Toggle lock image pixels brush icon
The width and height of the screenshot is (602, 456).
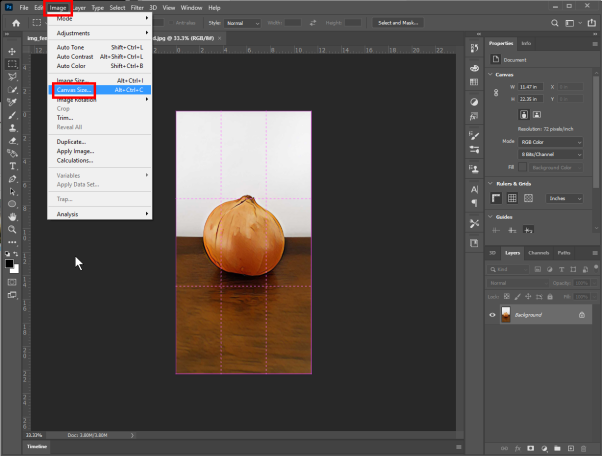click(518, 296)
